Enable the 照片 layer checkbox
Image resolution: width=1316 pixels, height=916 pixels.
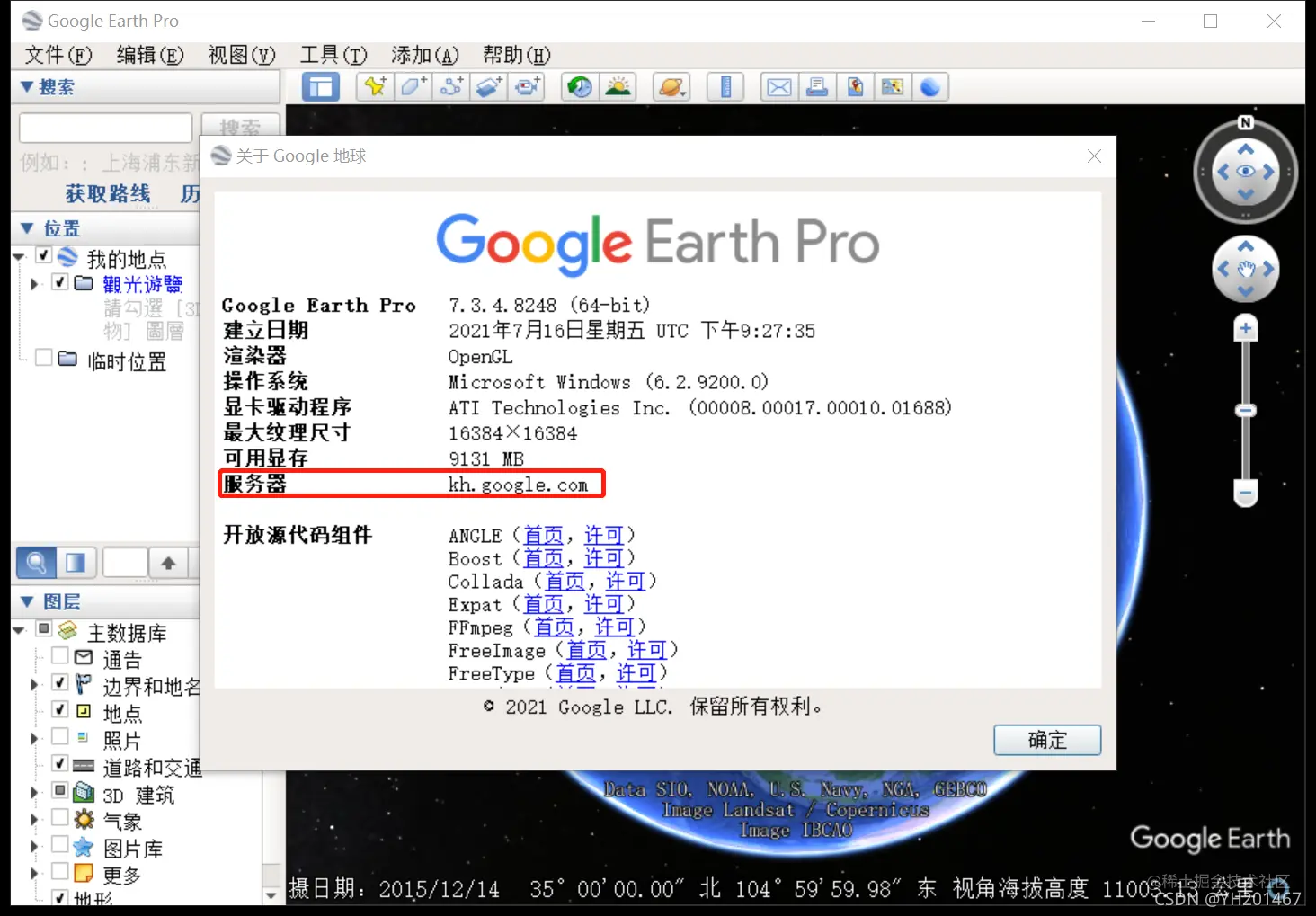coord(60,736)
